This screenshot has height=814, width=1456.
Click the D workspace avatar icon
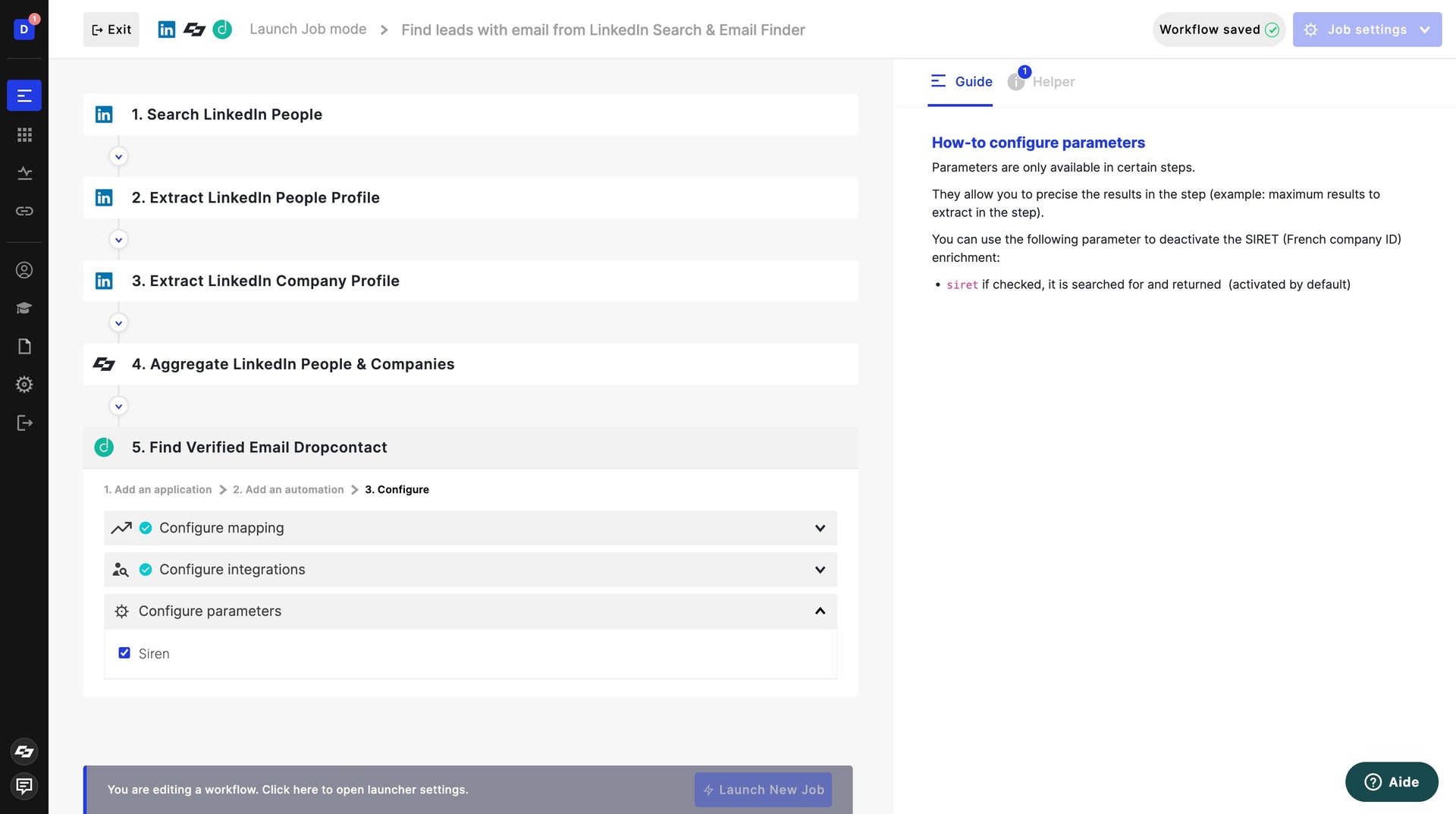(x=24, y=29)
